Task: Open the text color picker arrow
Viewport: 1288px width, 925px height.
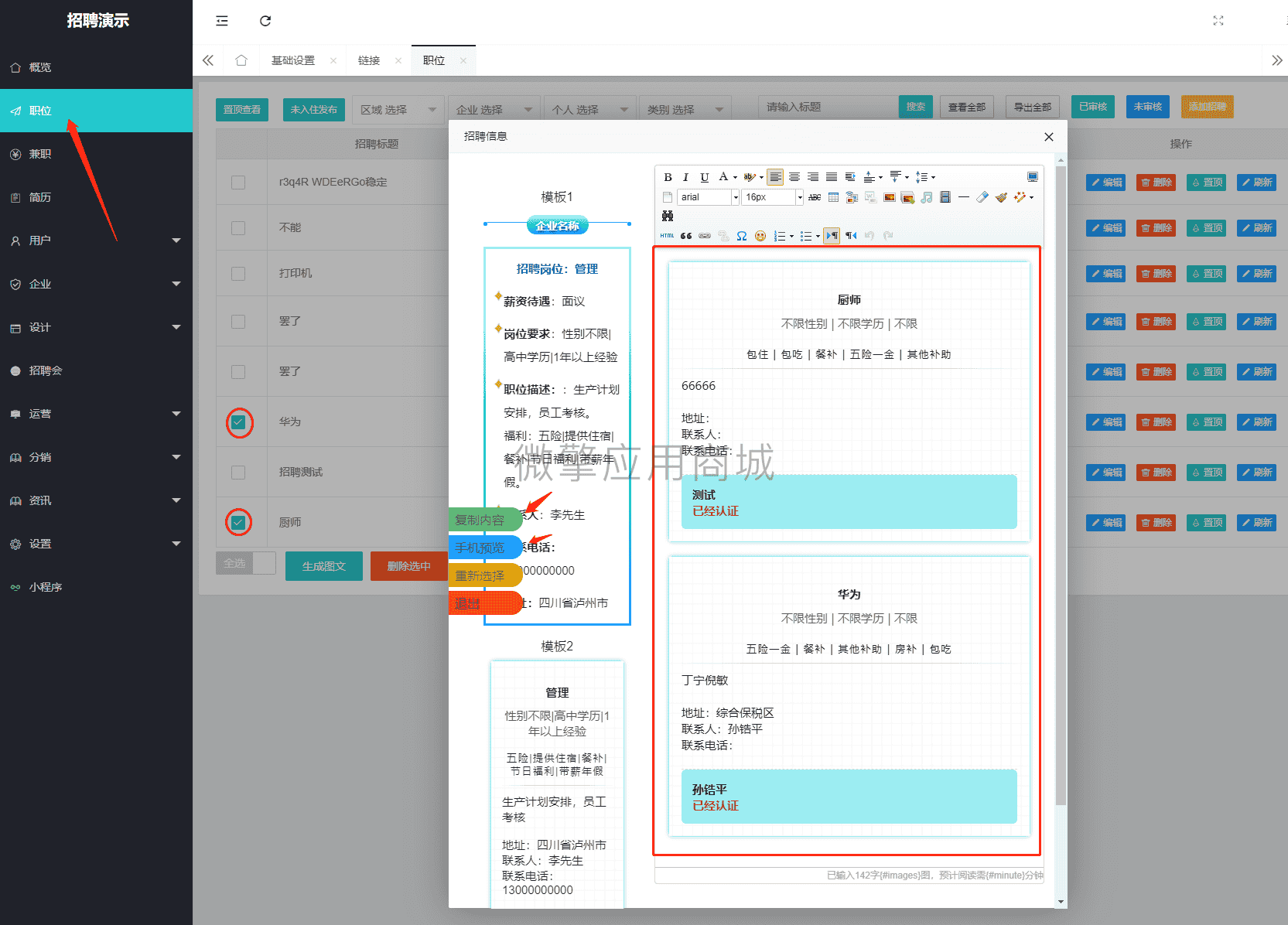Action: (x=735, y=177)
